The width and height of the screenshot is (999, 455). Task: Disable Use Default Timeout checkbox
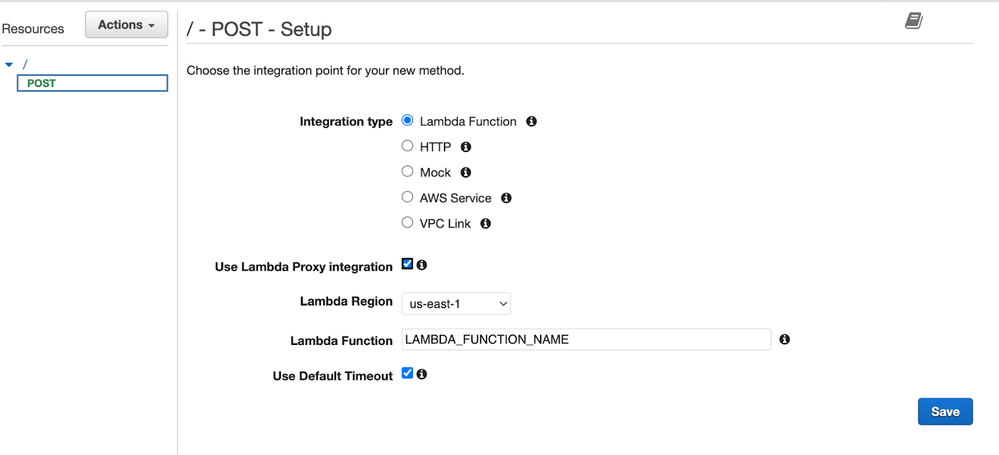click(407, 373)
